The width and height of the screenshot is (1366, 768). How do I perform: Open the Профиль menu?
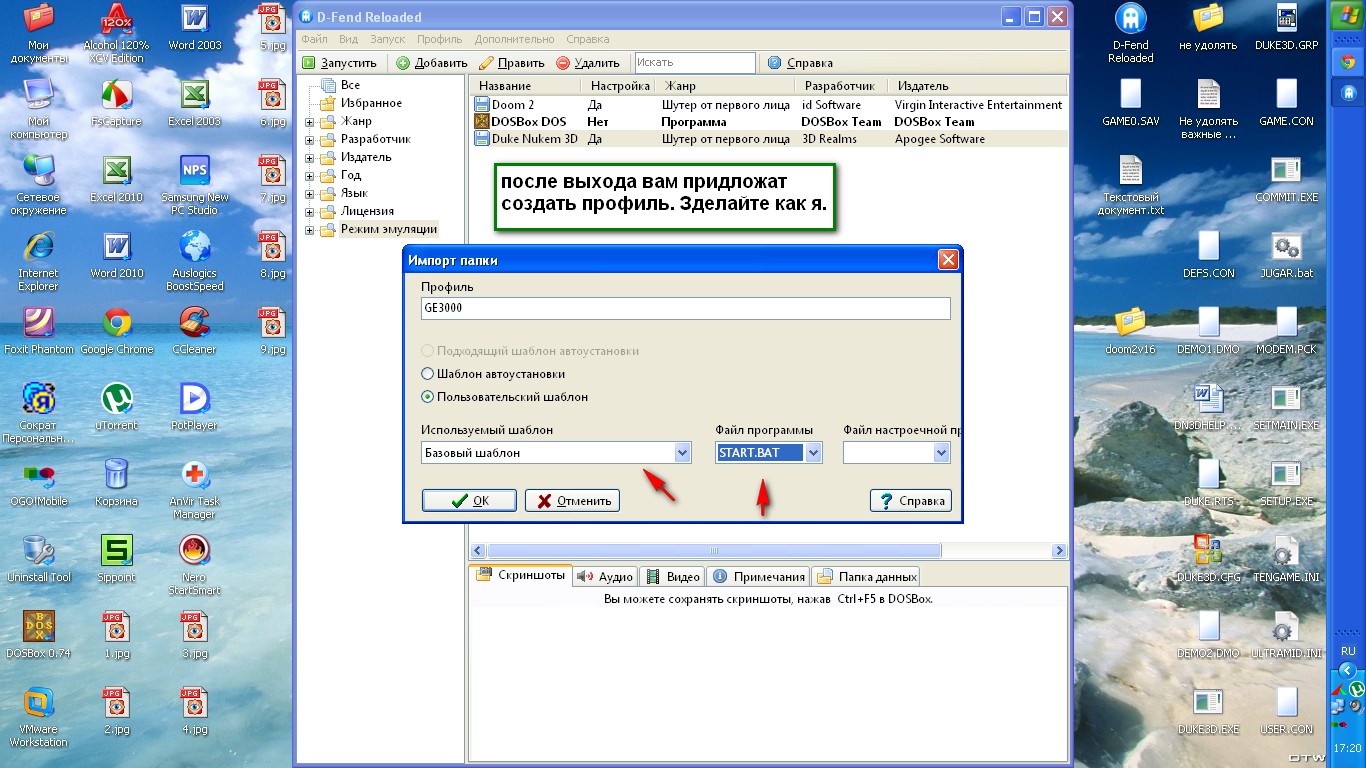[x=440, y=39]
